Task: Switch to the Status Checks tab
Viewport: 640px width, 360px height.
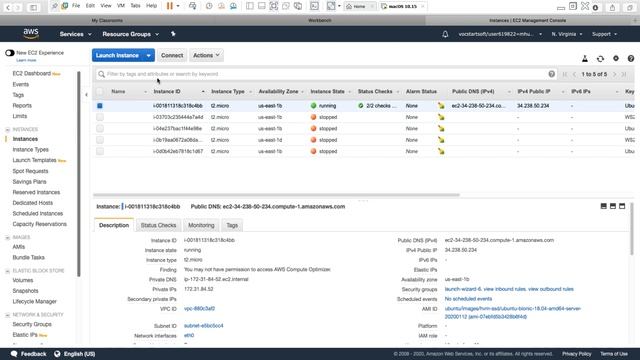Action: (158, 225)
